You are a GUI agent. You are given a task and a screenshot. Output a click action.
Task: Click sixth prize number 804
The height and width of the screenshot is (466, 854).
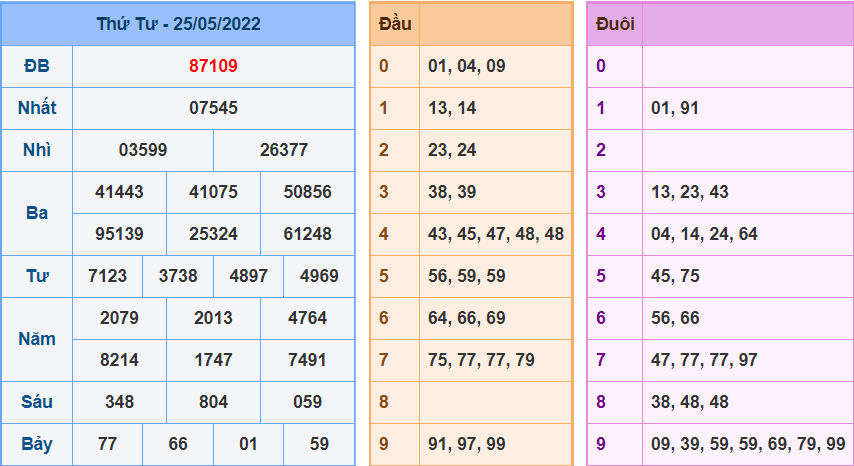click(213, 401)
